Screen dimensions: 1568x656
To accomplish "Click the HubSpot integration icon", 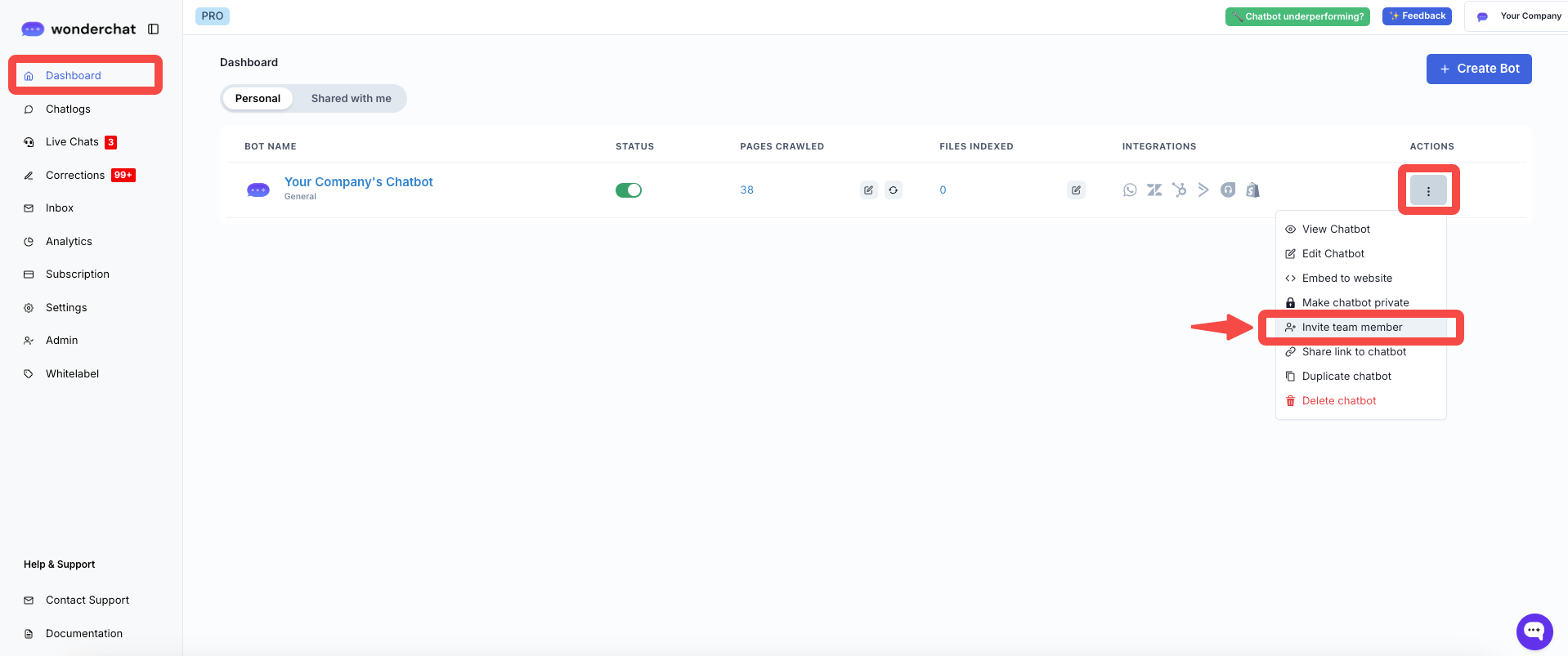I will pos(1178,190).
